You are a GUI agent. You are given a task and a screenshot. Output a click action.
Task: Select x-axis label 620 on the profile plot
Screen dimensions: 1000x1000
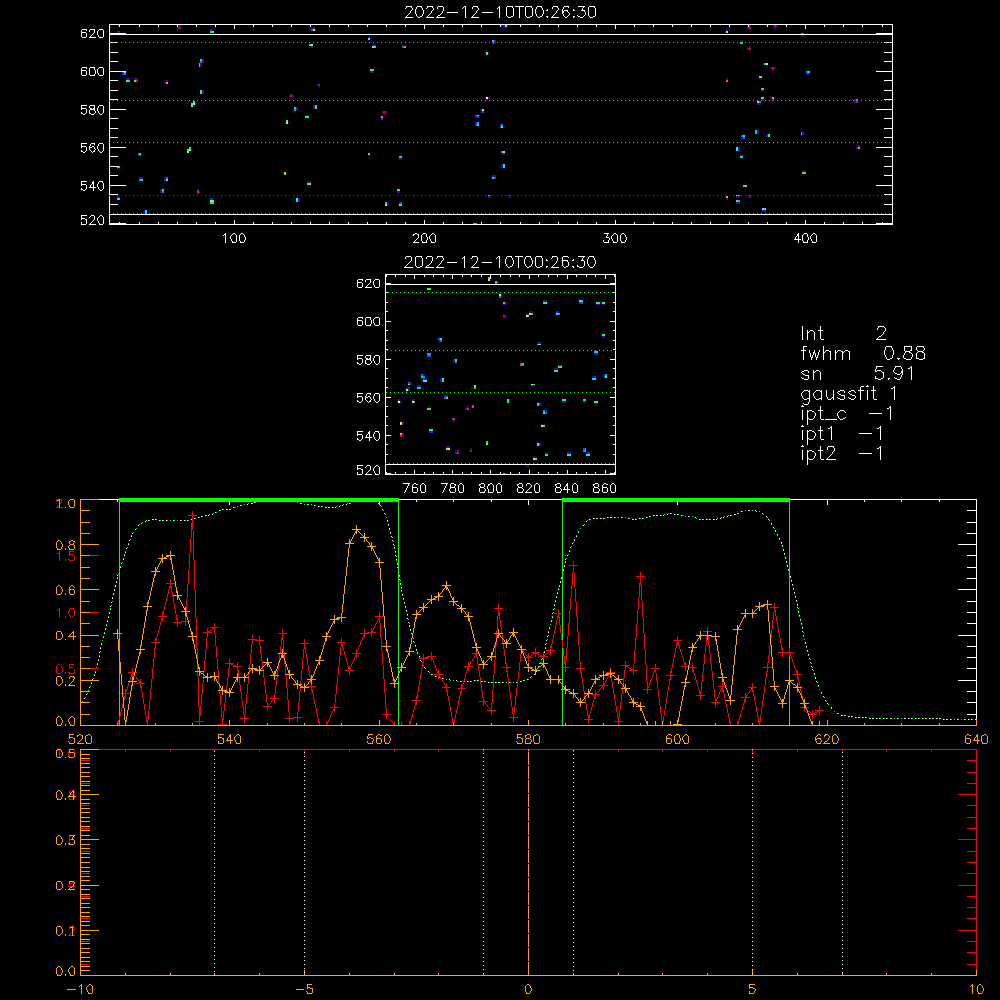click(827, 739)
